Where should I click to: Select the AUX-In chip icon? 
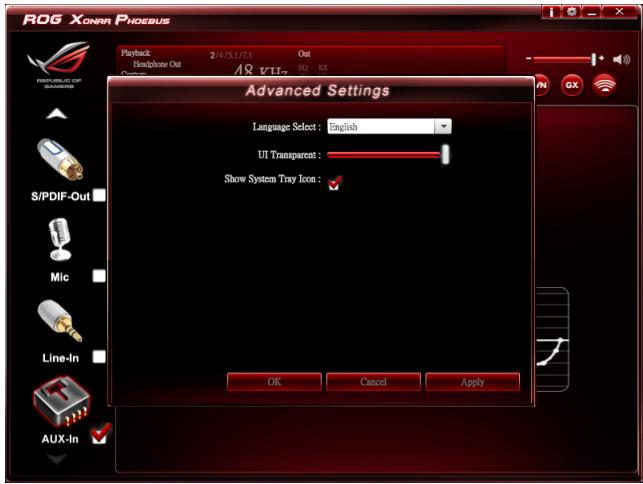pyautogui.click(x=62, y=401)
